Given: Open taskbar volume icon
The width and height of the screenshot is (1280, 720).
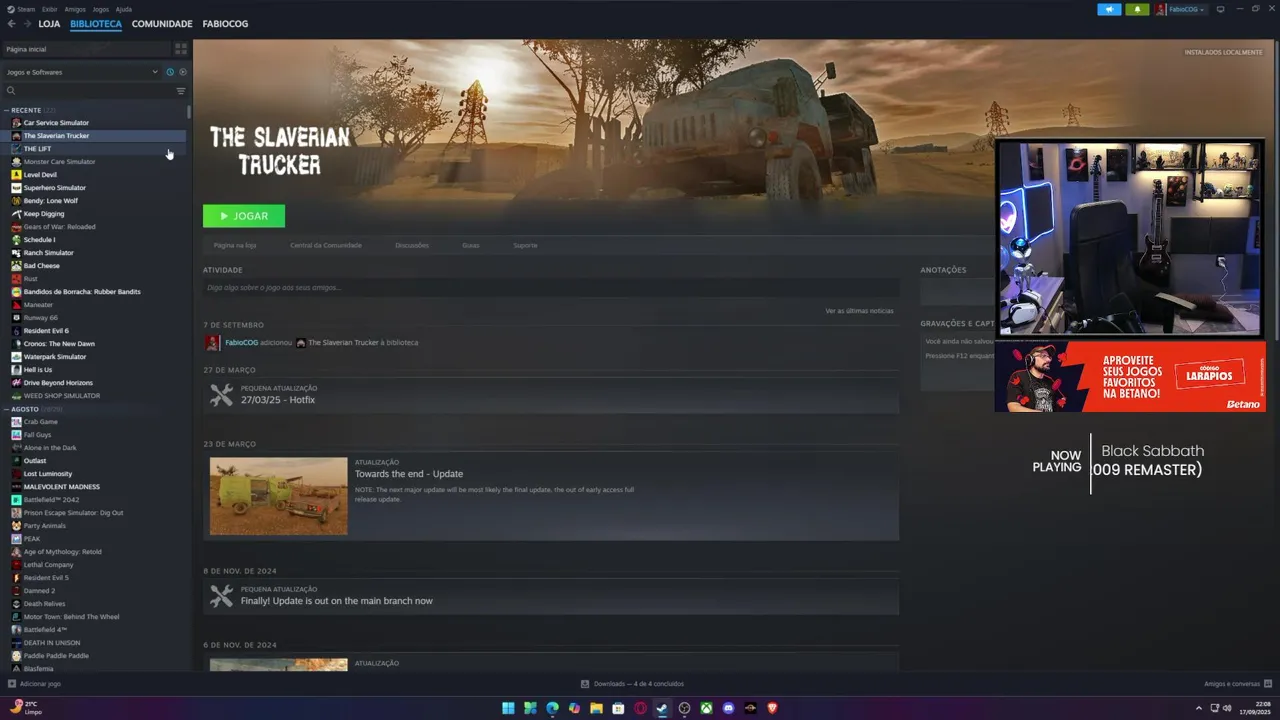Looking at the screenshot, I should point(1227,708).
